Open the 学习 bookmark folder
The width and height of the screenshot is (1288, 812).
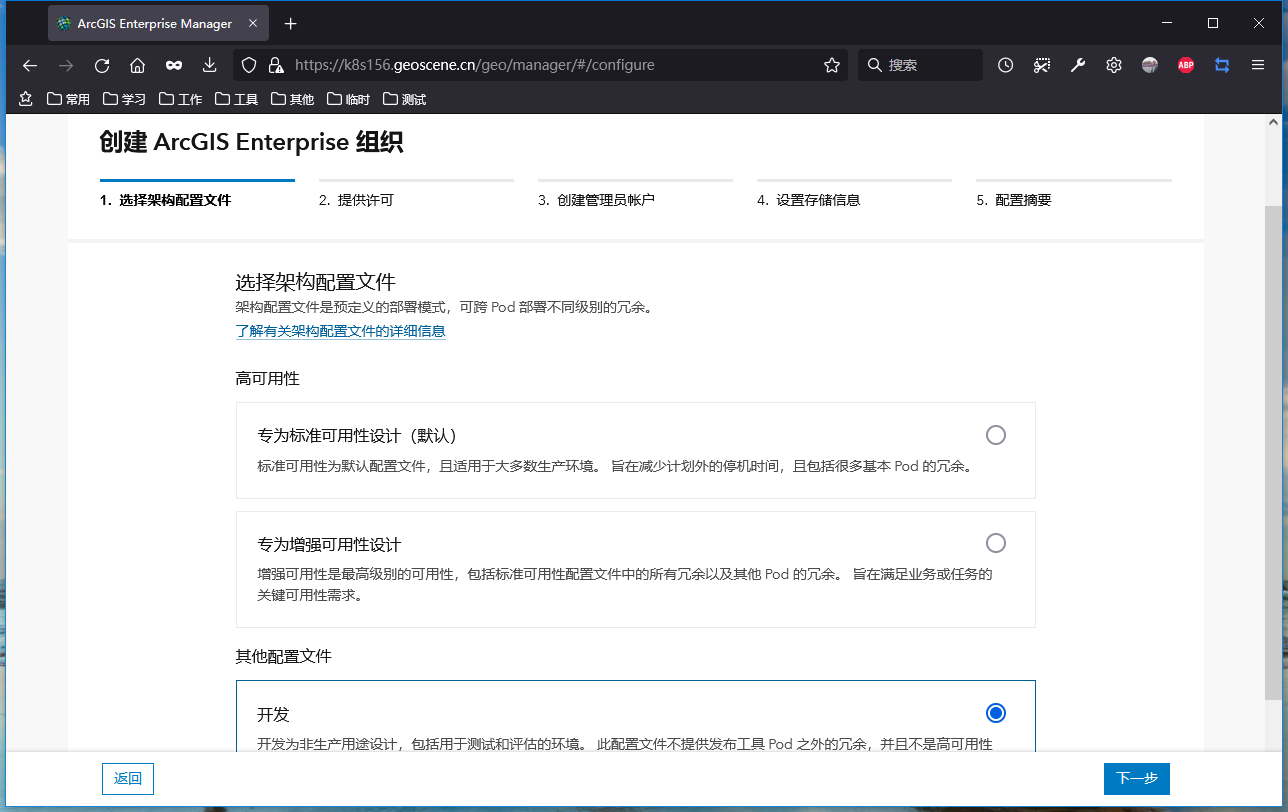pyautogui.click(x=124, y=99)
